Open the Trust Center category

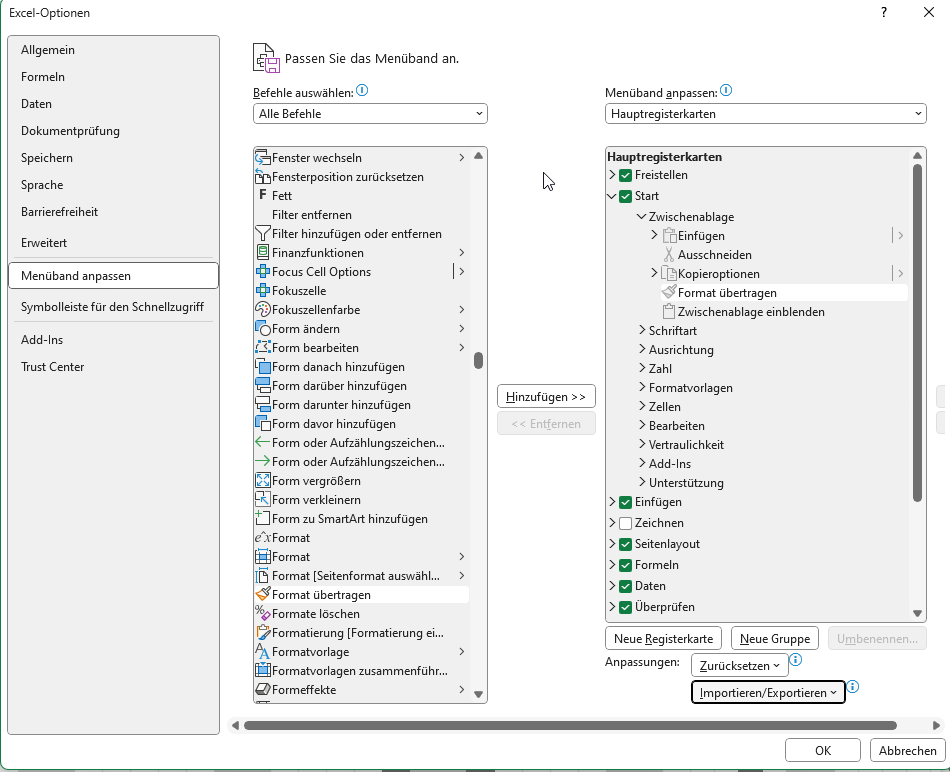pos(113,367)
